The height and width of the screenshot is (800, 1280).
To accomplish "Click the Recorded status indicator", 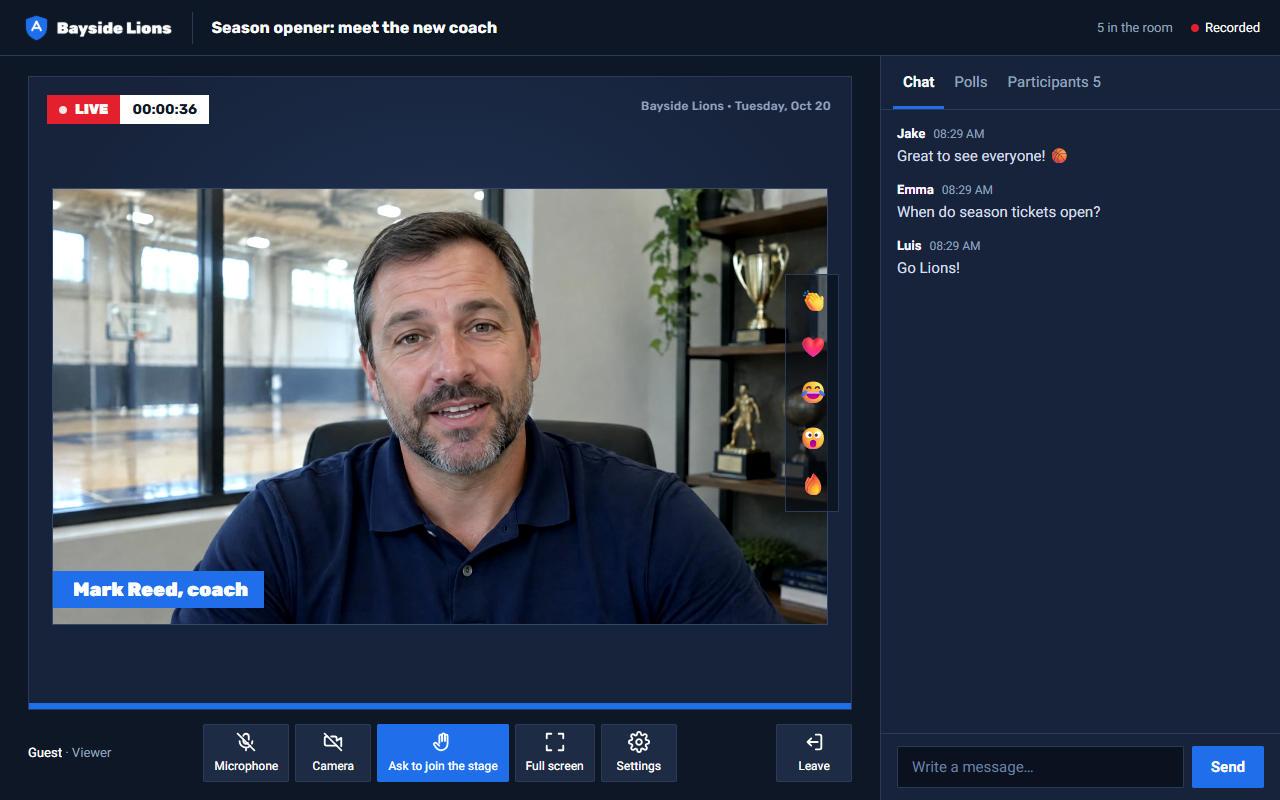I will pos(1225,28).
